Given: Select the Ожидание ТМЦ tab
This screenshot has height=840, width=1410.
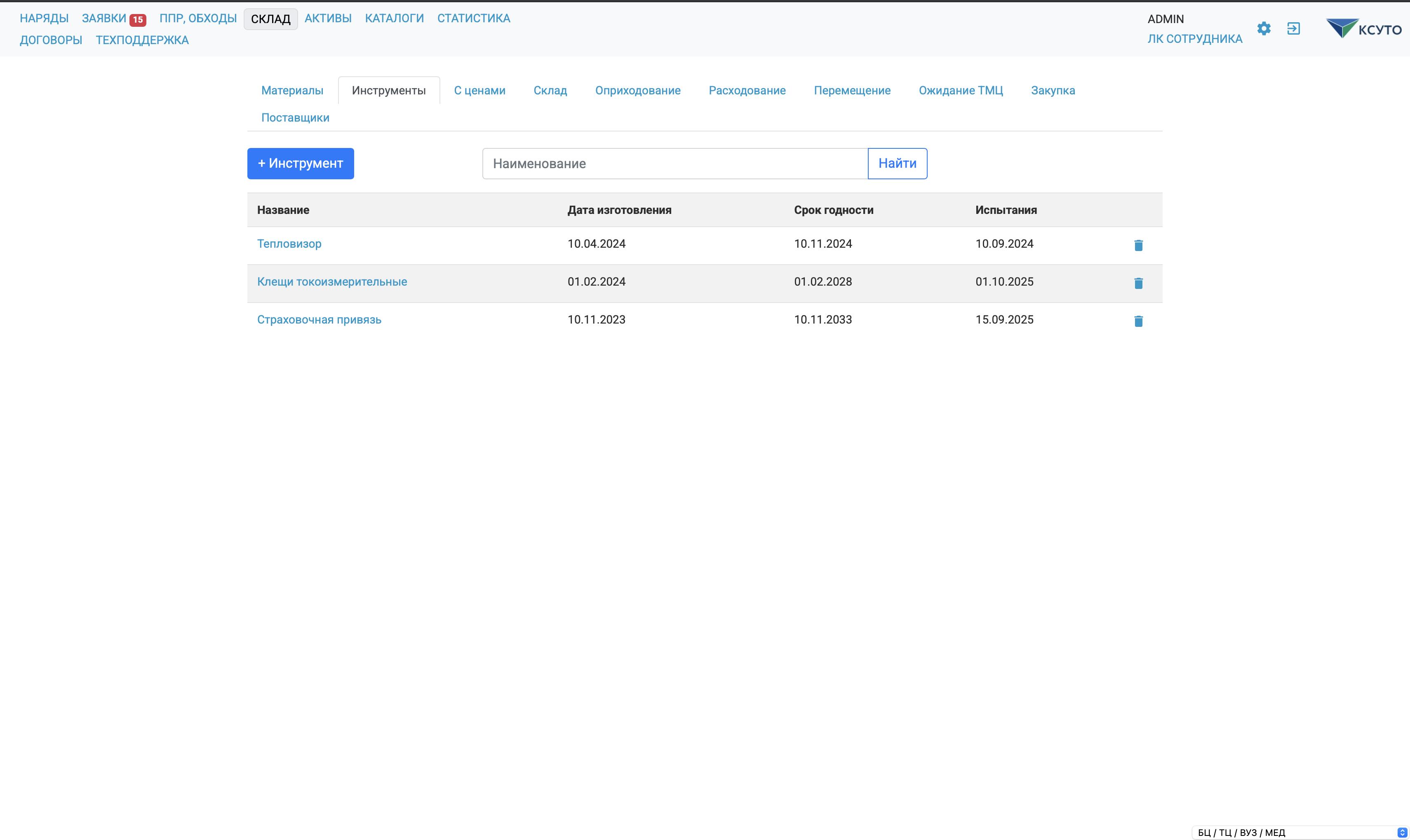Looking at the screenshot, I should point(961,91).
